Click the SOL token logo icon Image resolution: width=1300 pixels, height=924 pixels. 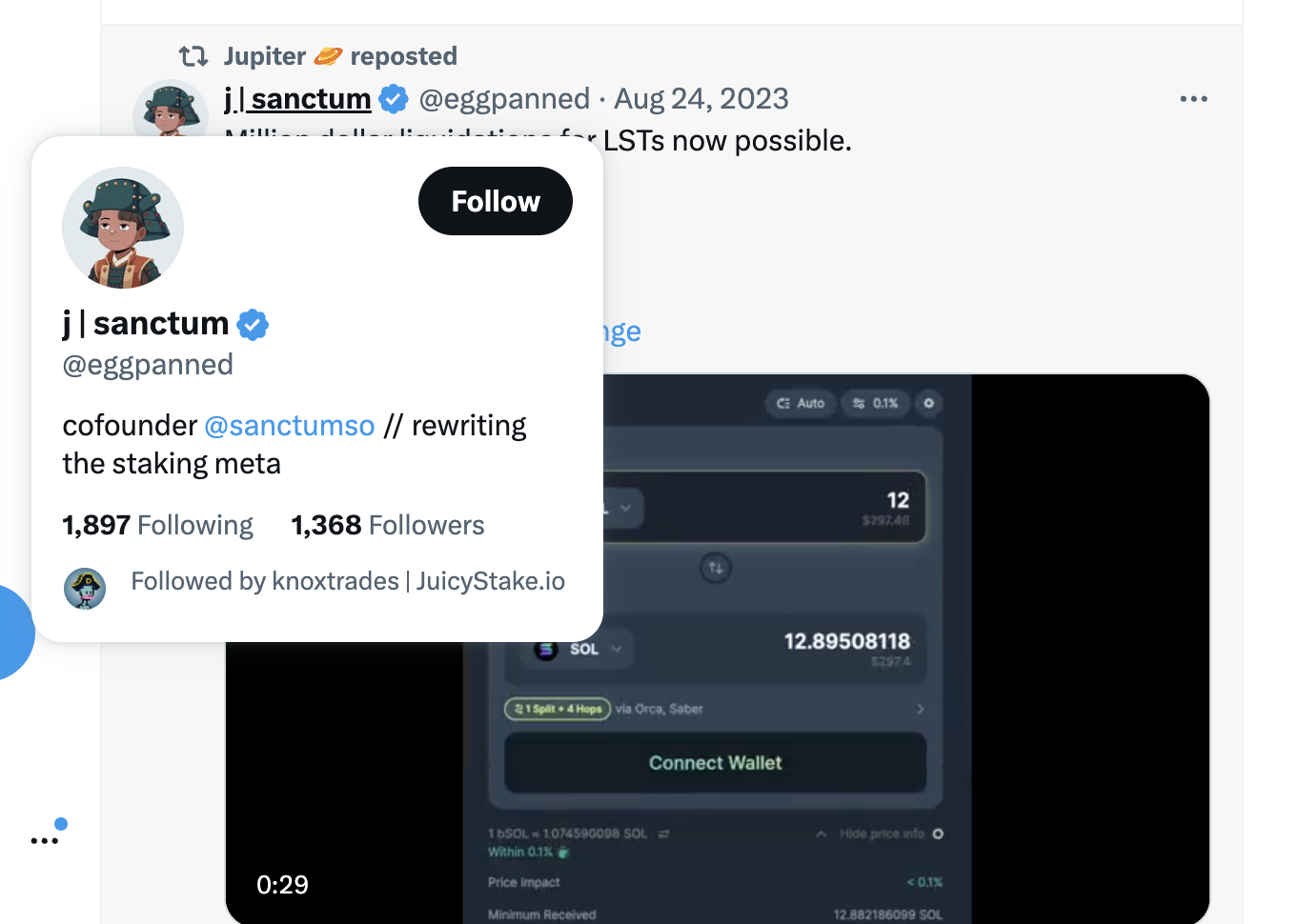coord(546,650)
